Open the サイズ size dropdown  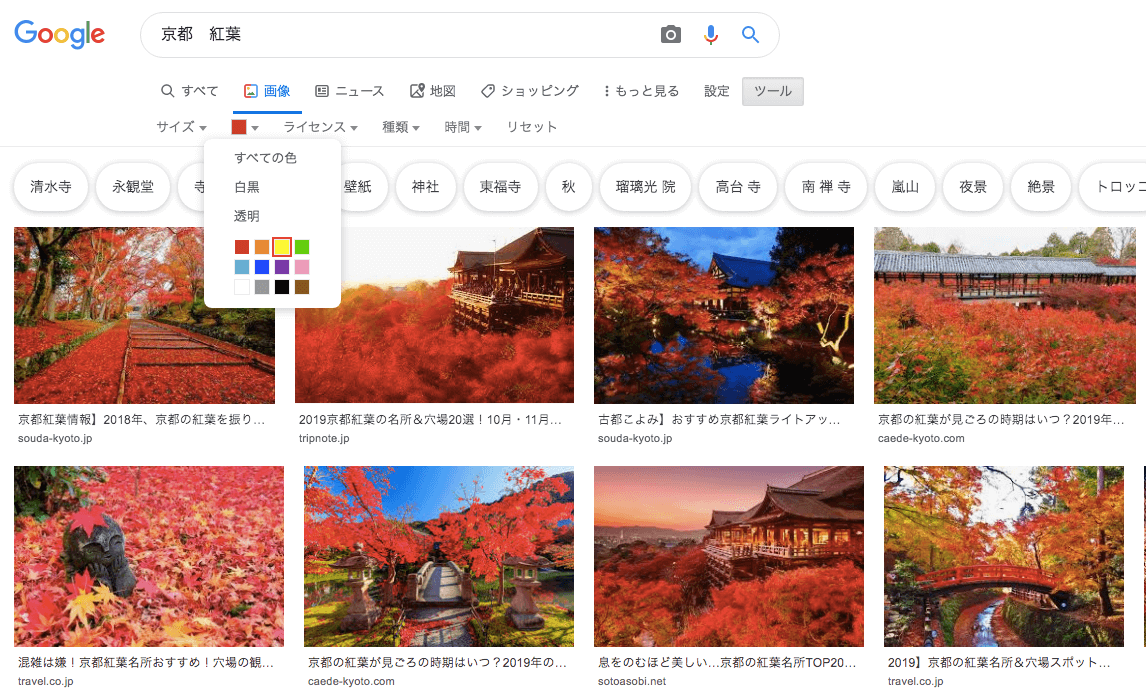pos(181,127)
